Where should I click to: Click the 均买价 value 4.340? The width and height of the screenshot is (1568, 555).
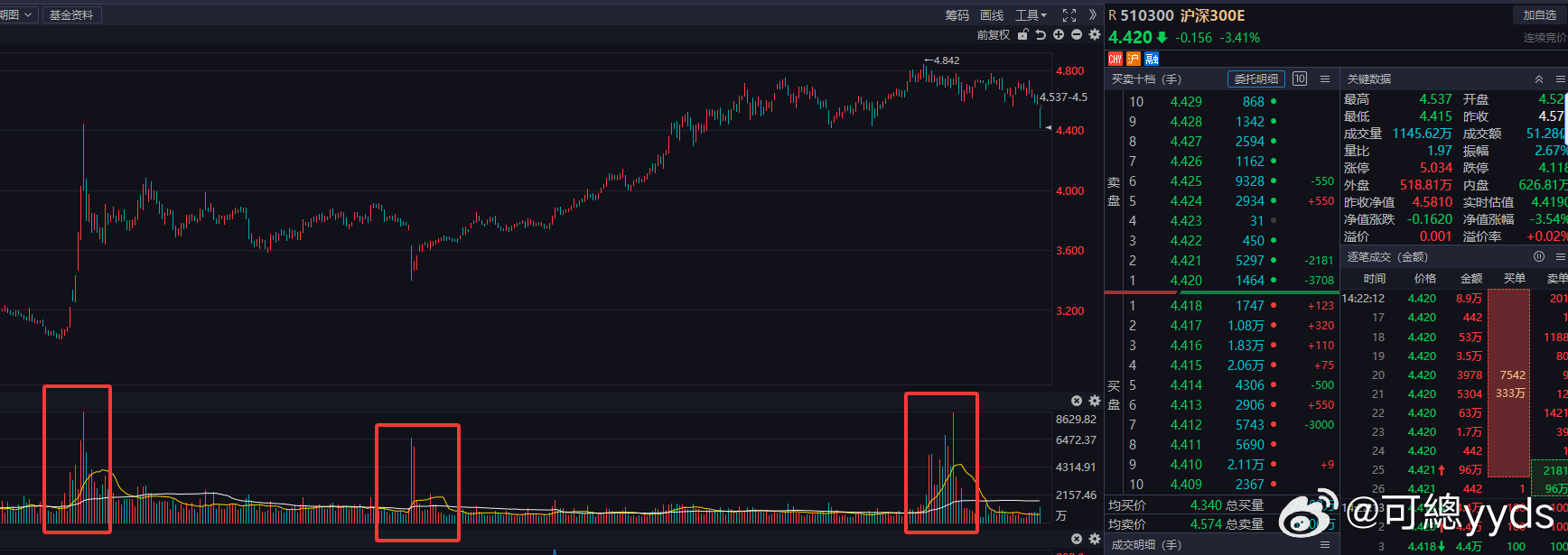(1206, 505)
